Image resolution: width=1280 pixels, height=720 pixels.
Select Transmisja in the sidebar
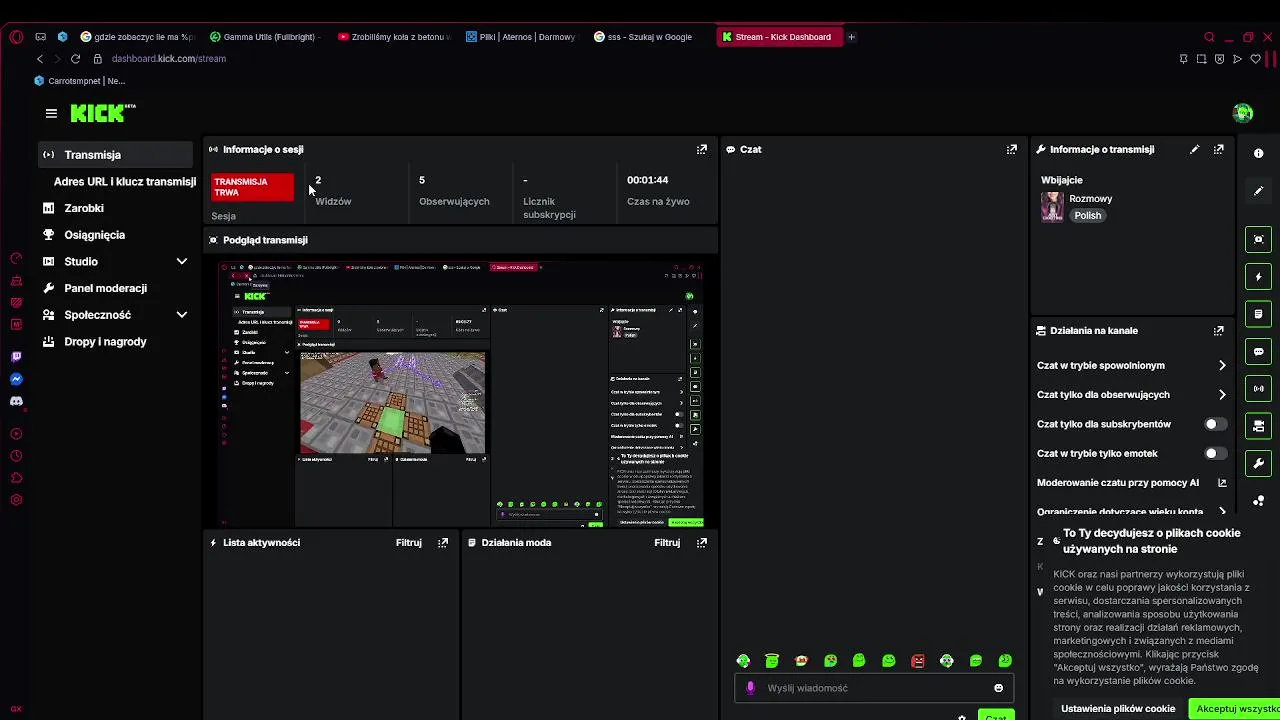click(115, 155)
